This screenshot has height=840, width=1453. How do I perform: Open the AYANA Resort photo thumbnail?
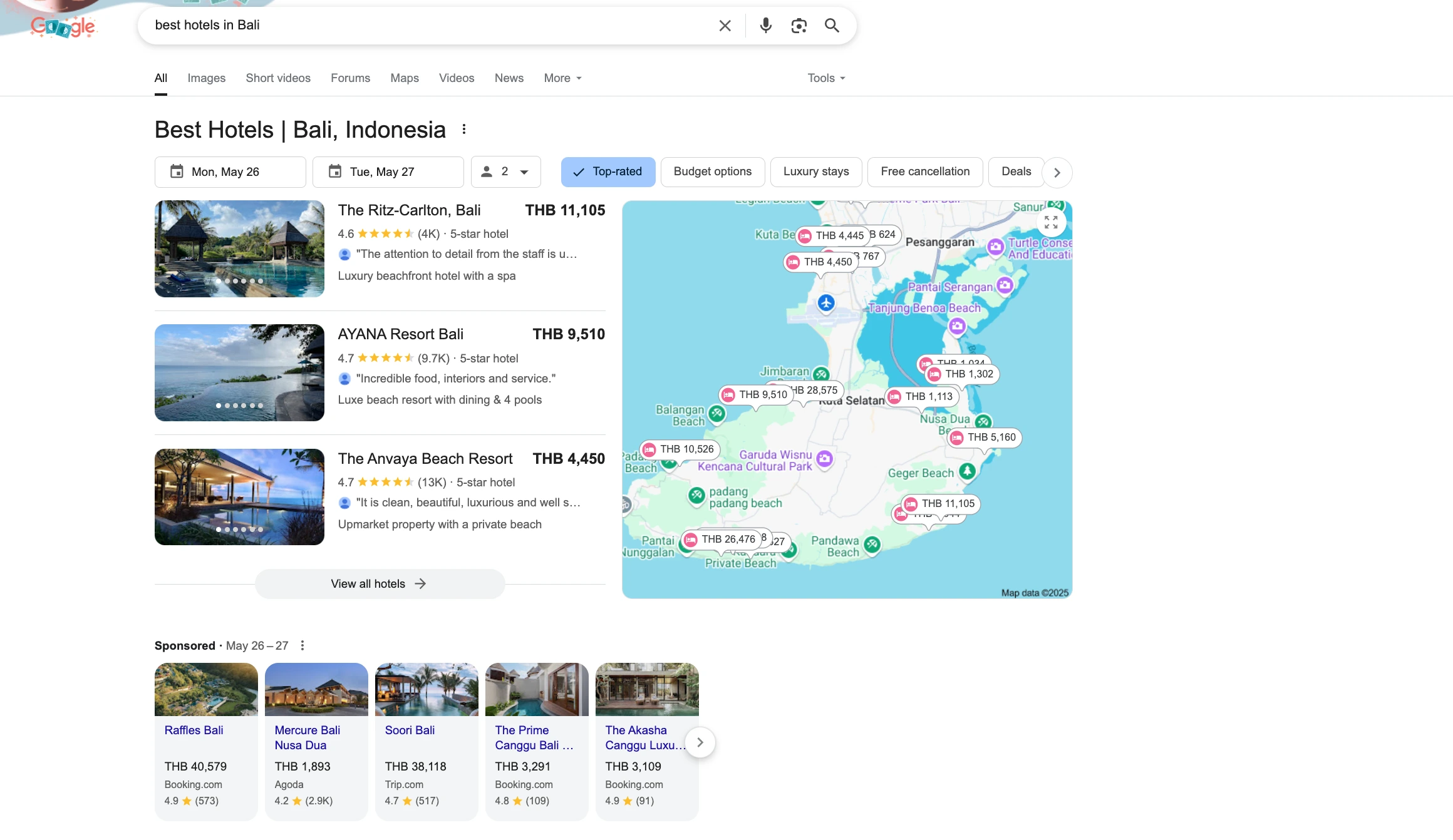(239, 372)
